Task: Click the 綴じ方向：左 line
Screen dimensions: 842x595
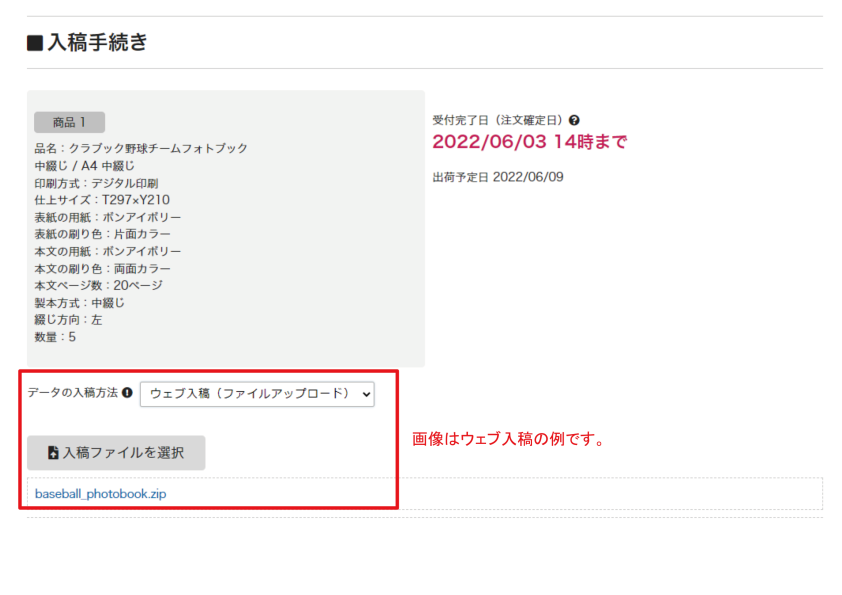Action: coord(68,320)
